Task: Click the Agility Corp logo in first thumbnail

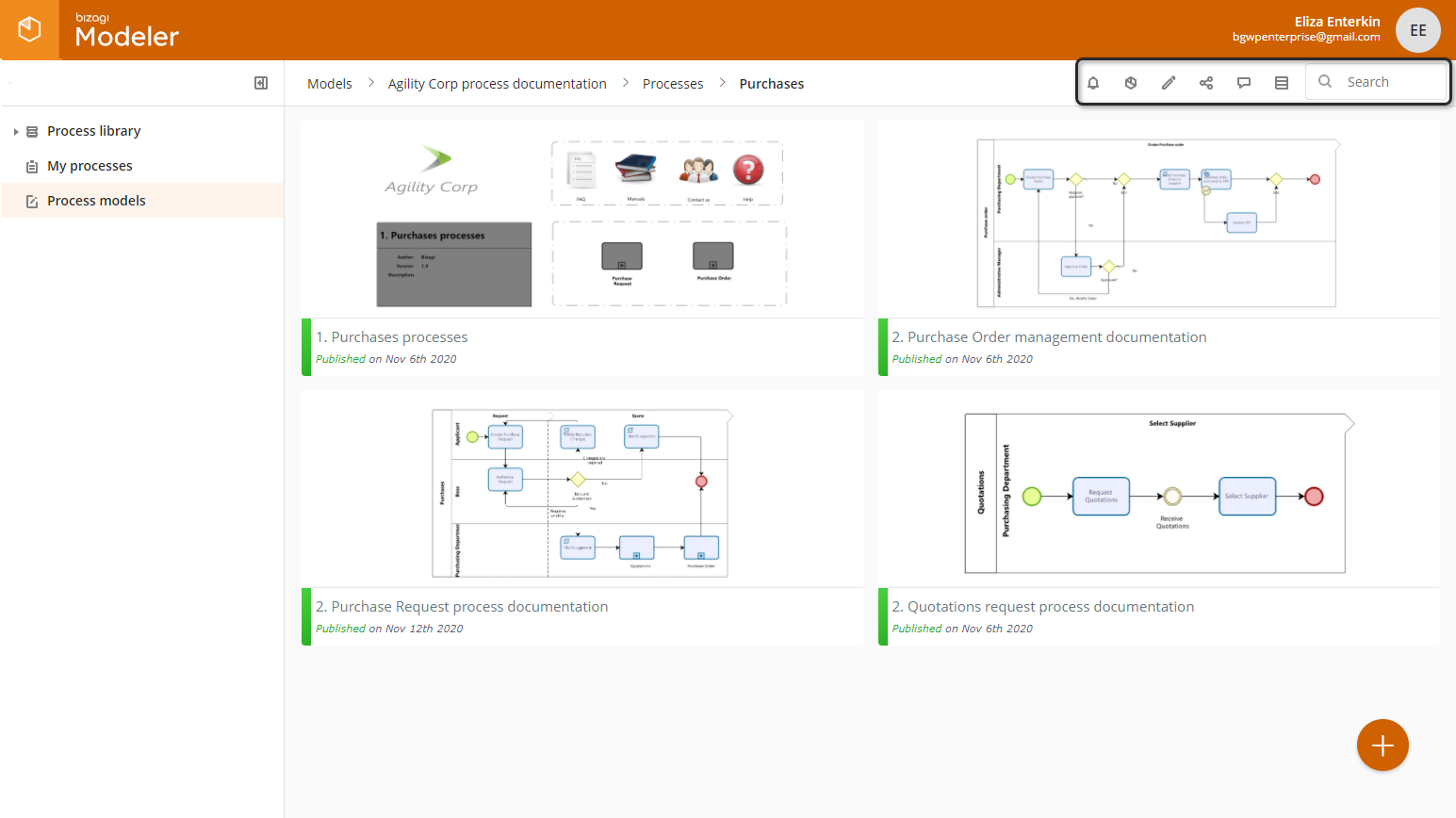Action: [432, 171]
